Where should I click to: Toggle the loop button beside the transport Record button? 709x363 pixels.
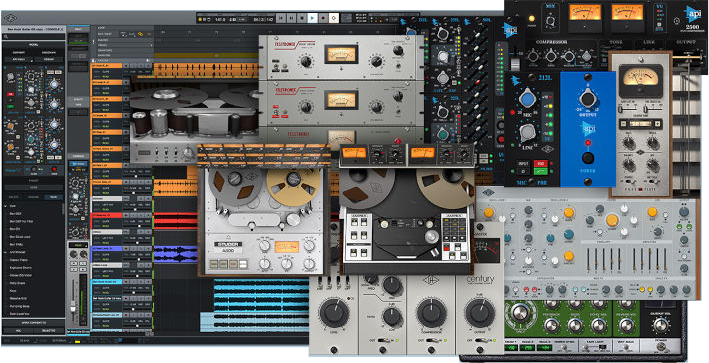coord(334,18)
